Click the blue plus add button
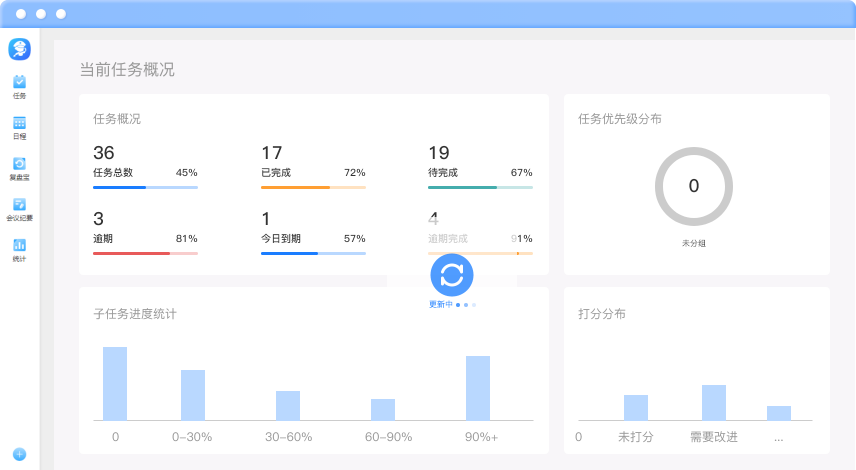 (19, 454)
